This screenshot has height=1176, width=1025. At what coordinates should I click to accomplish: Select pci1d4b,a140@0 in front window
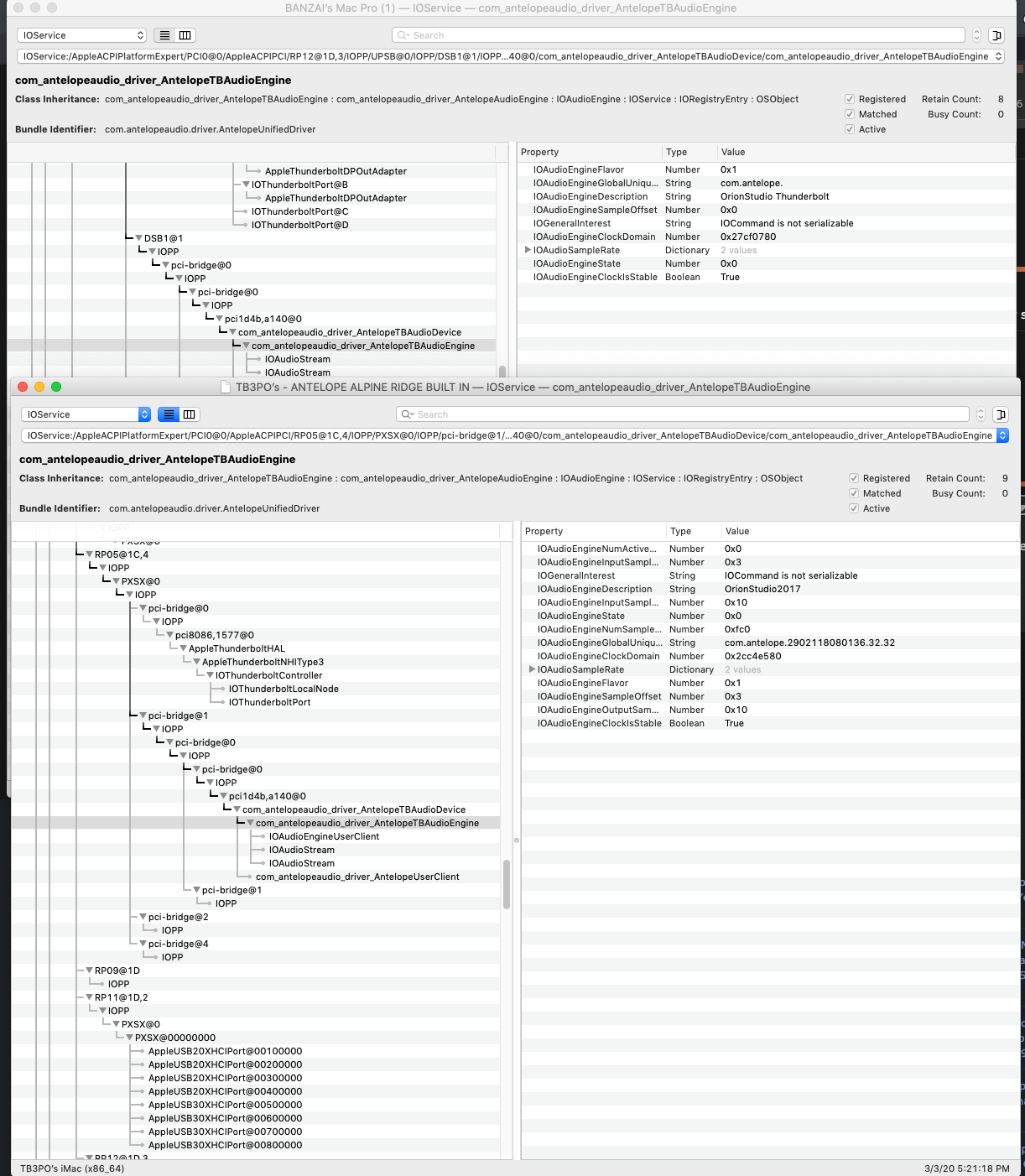[268, 796]
